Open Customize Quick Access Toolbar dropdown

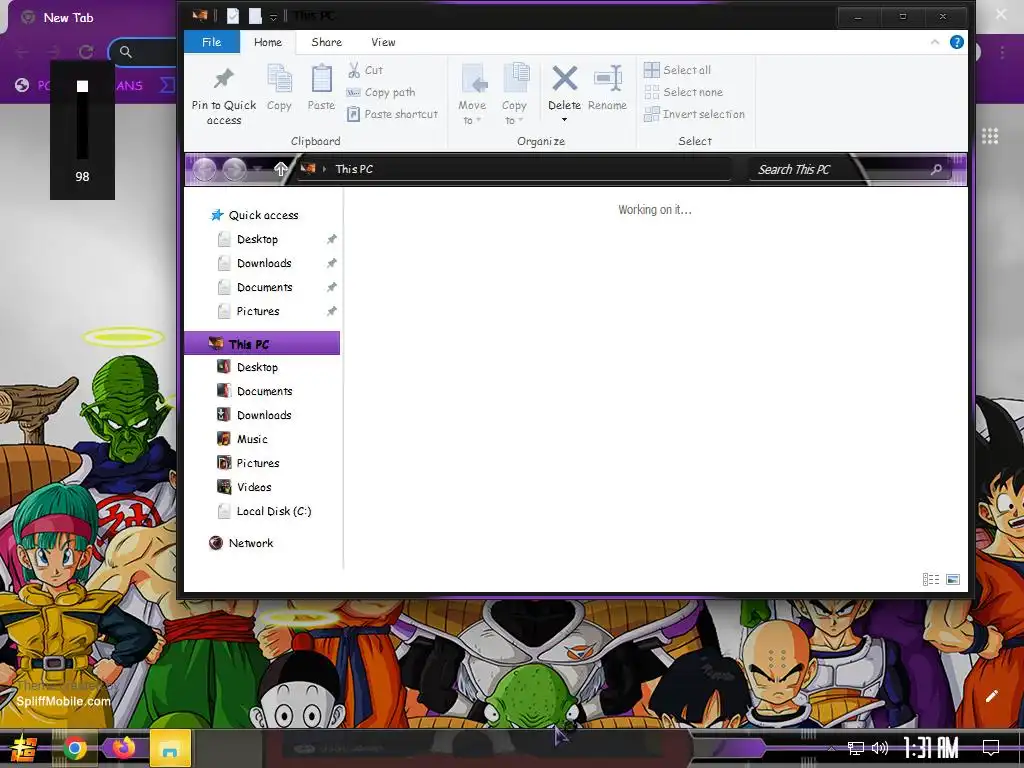[x=273, y=17]
